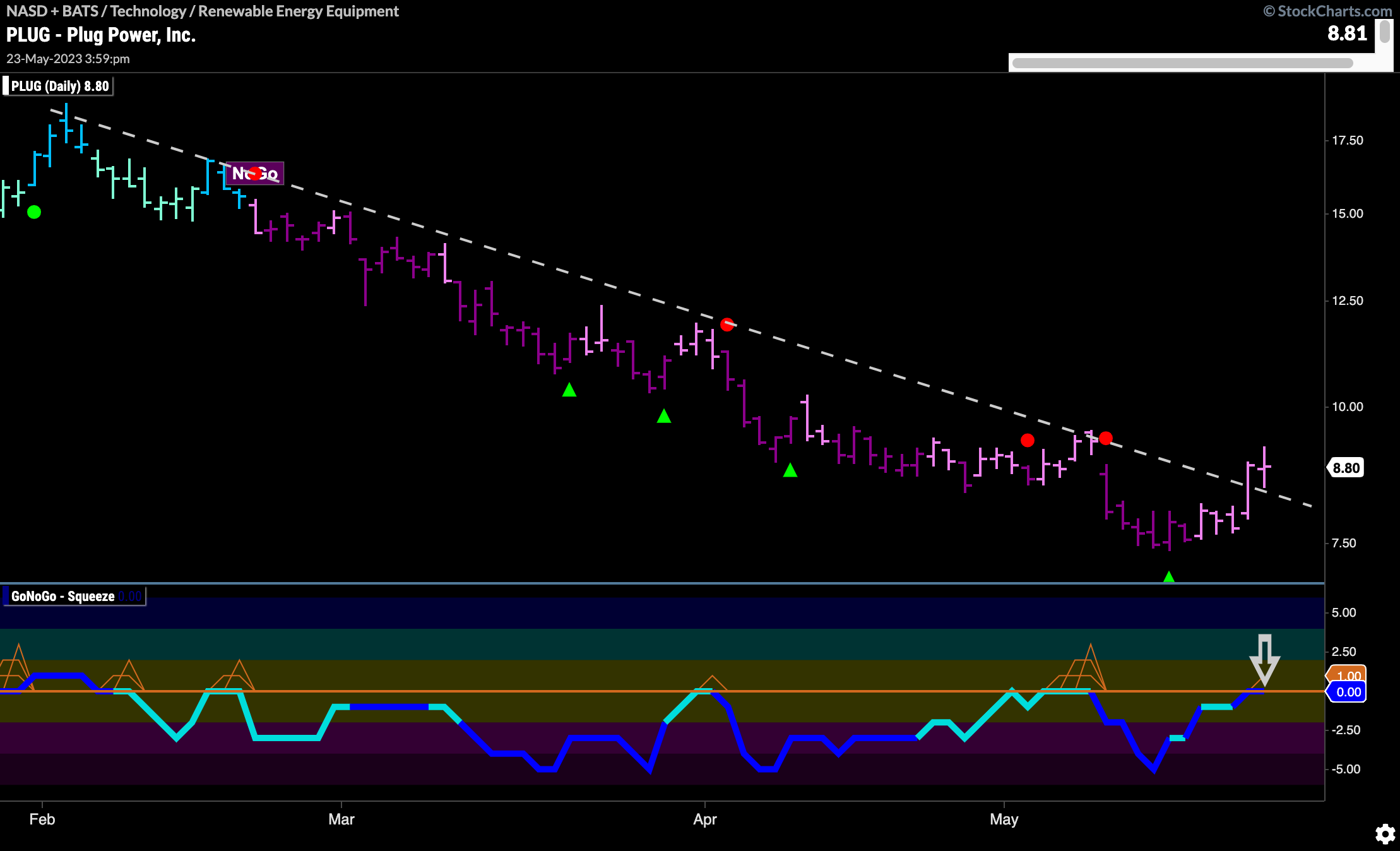Image resolution: width=1400 pixels, height=851 pixels.
Task: Click the green triangle in mid-April
Action: pos(790,470)
